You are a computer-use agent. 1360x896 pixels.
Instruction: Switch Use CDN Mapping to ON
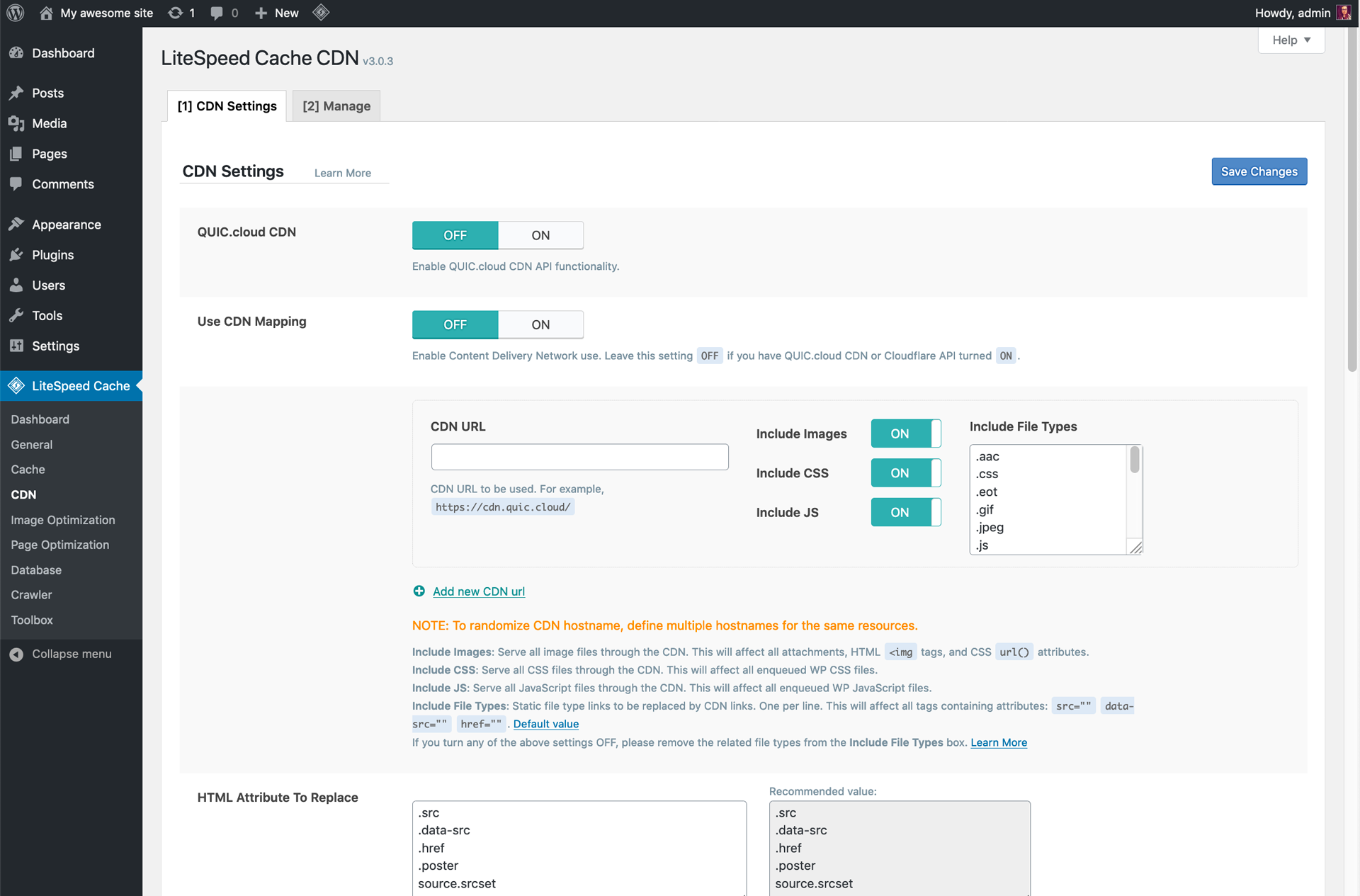pos(540,324)
